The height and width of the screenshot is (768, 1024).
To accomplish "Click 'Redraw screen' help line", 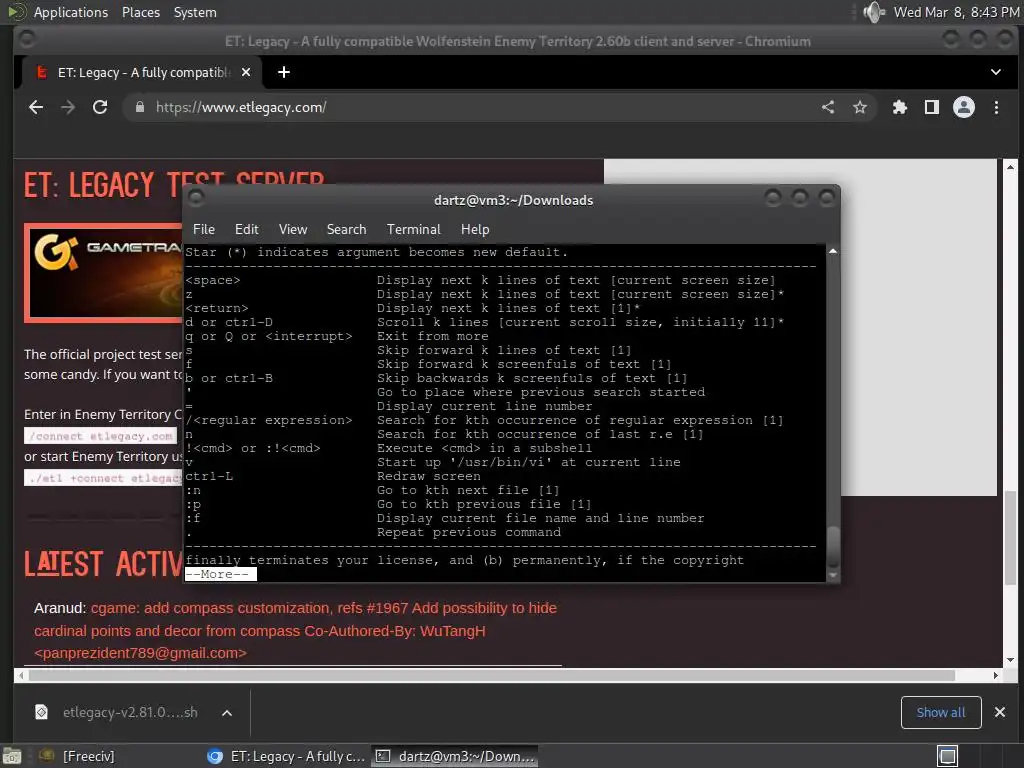I will click(x=428, y=476).
